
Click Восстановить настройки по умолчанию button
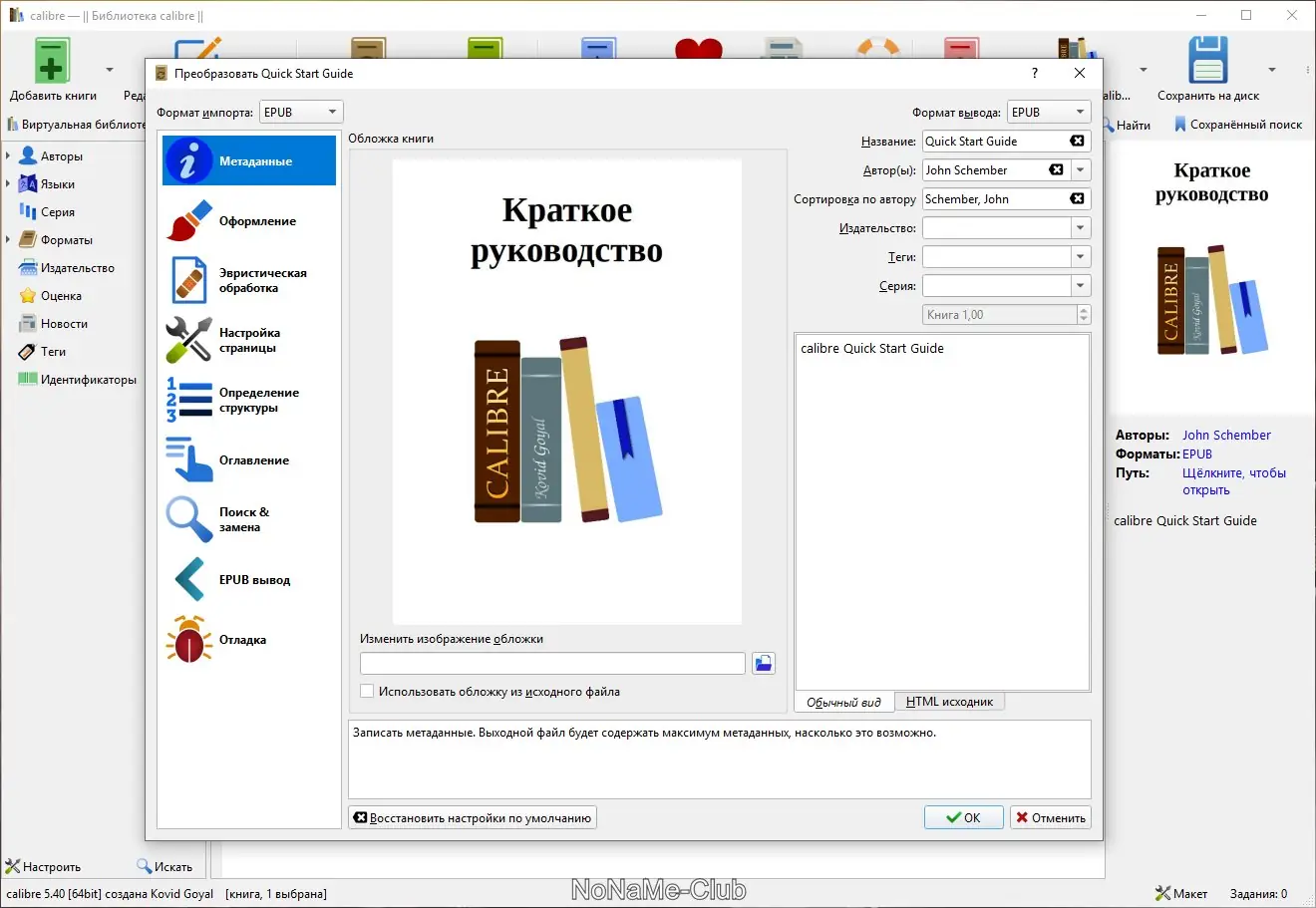473,818
